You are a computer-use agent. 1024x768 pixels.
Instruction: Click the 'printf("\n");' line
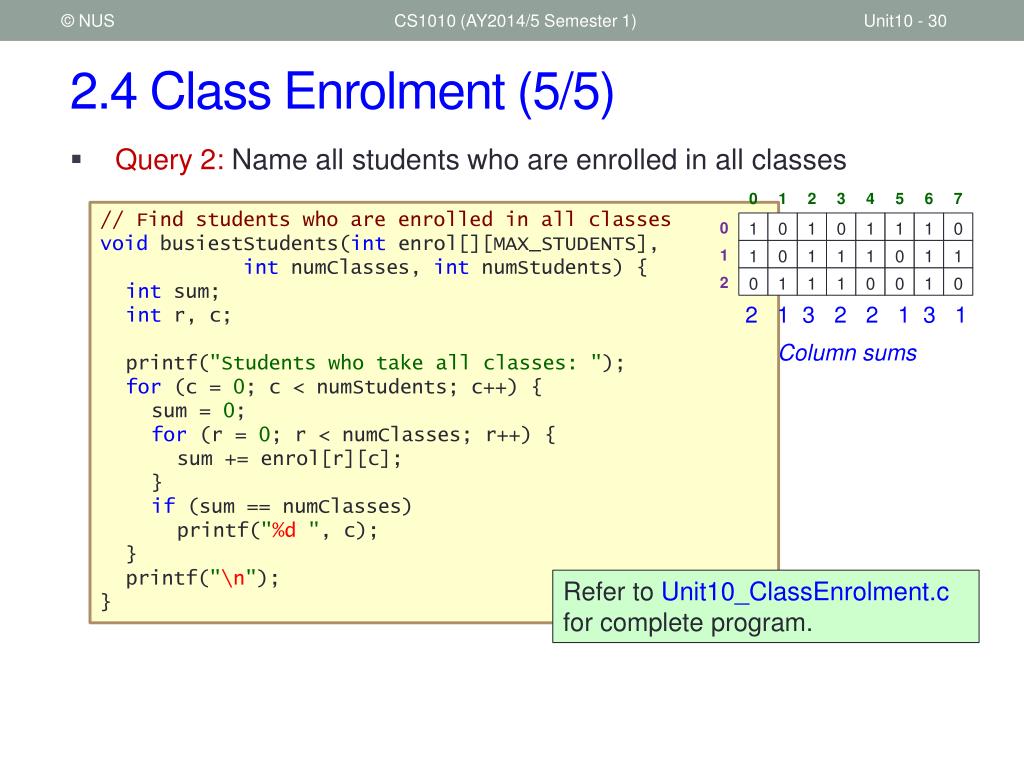pos(202,578)
